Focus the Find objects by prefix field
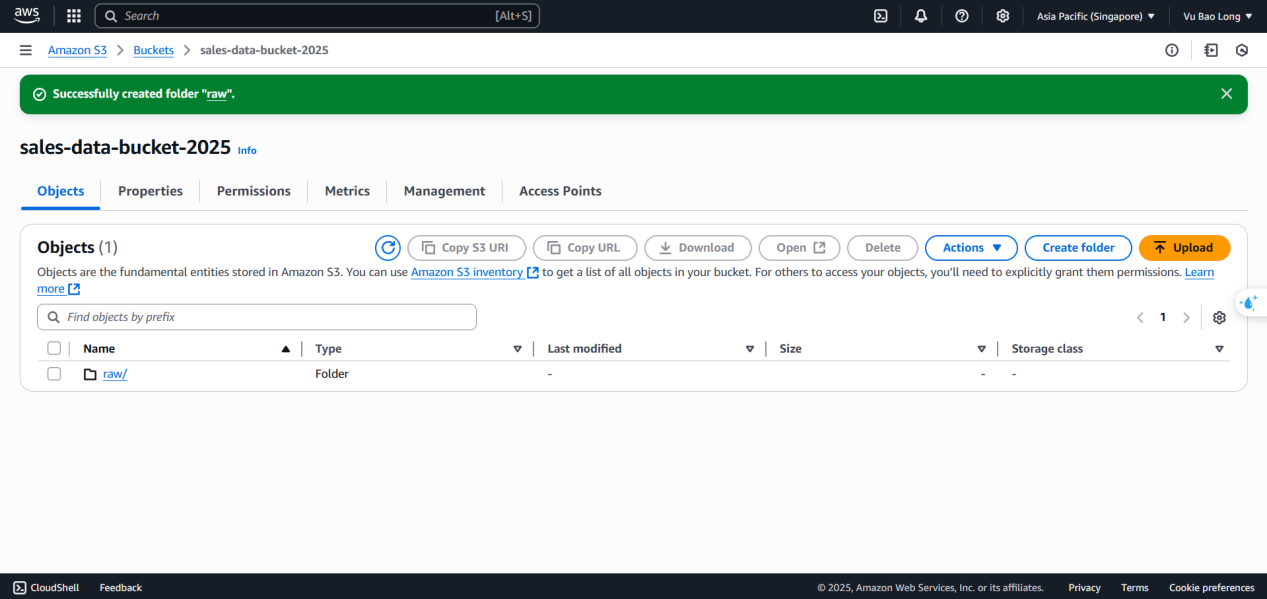The image size is (1267, 599). [257, 317]
